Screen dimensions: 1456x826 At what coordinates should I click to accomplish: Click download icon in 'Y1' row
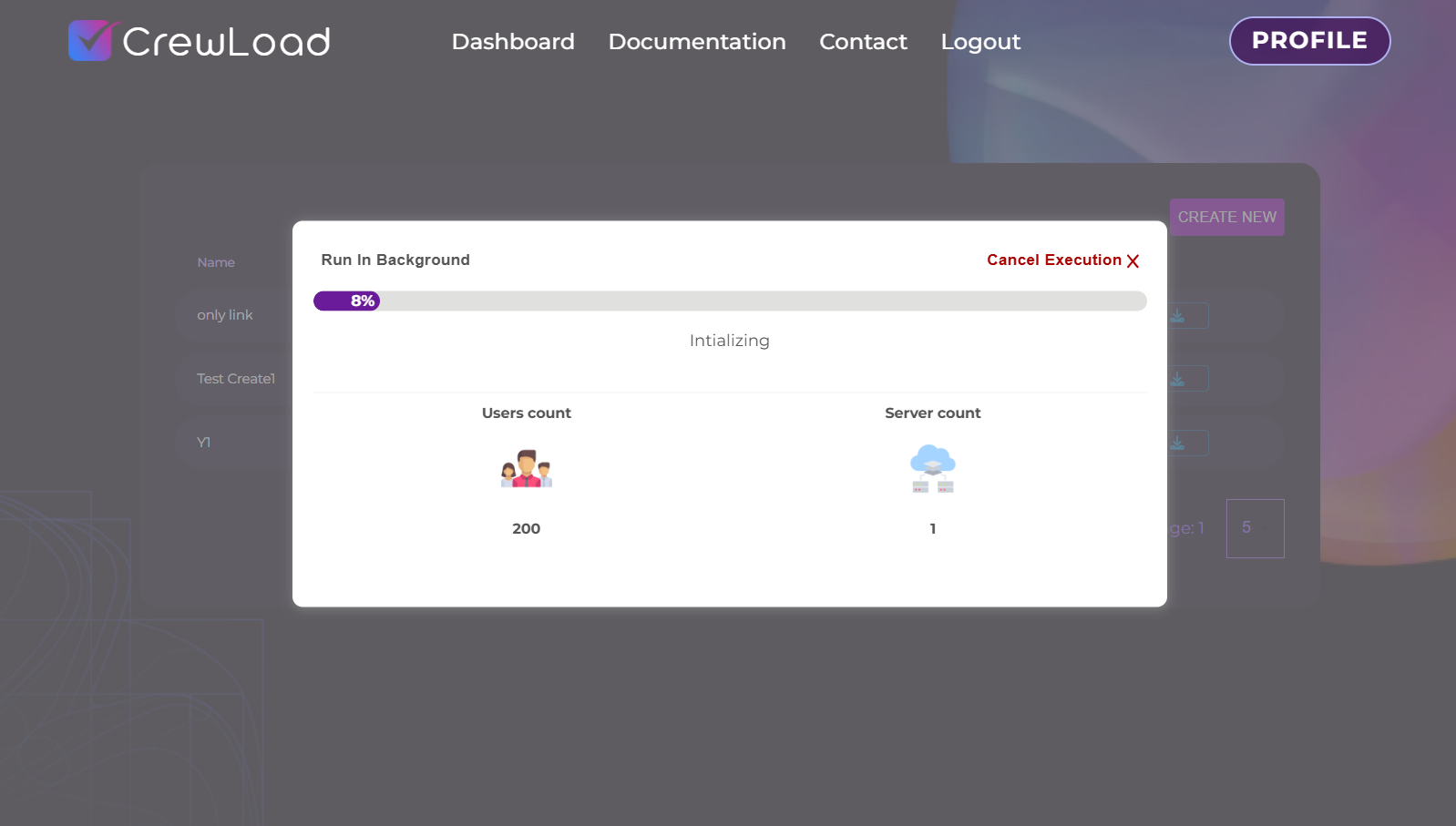pos(1178,443)
